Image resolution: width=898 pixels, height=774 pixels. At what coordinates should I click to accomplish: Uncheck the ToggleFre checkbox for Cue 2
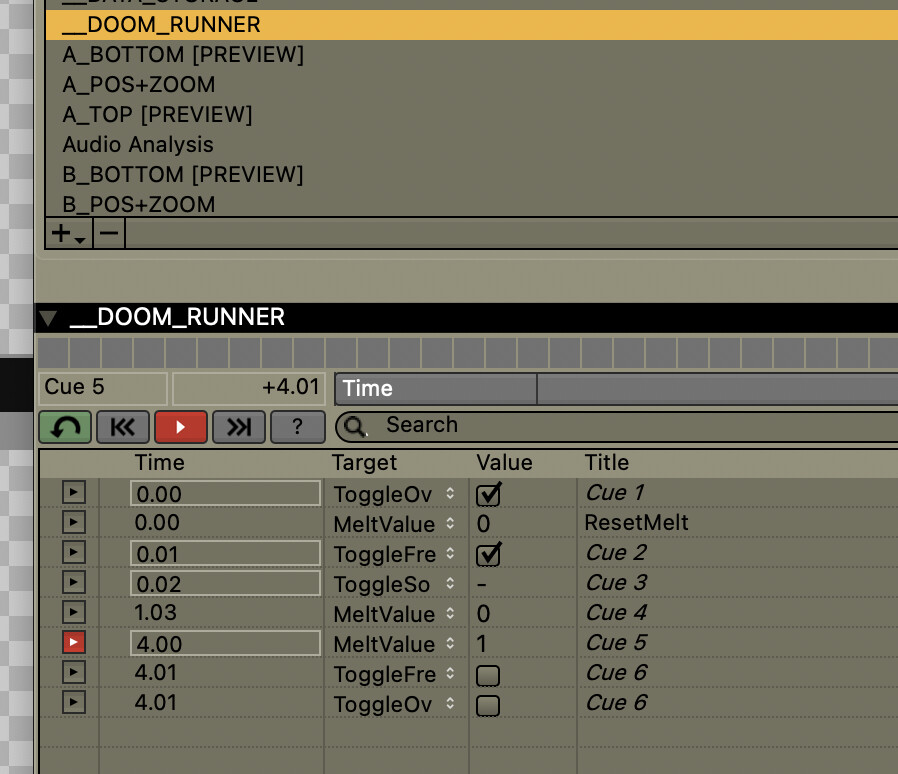(489, 554)
